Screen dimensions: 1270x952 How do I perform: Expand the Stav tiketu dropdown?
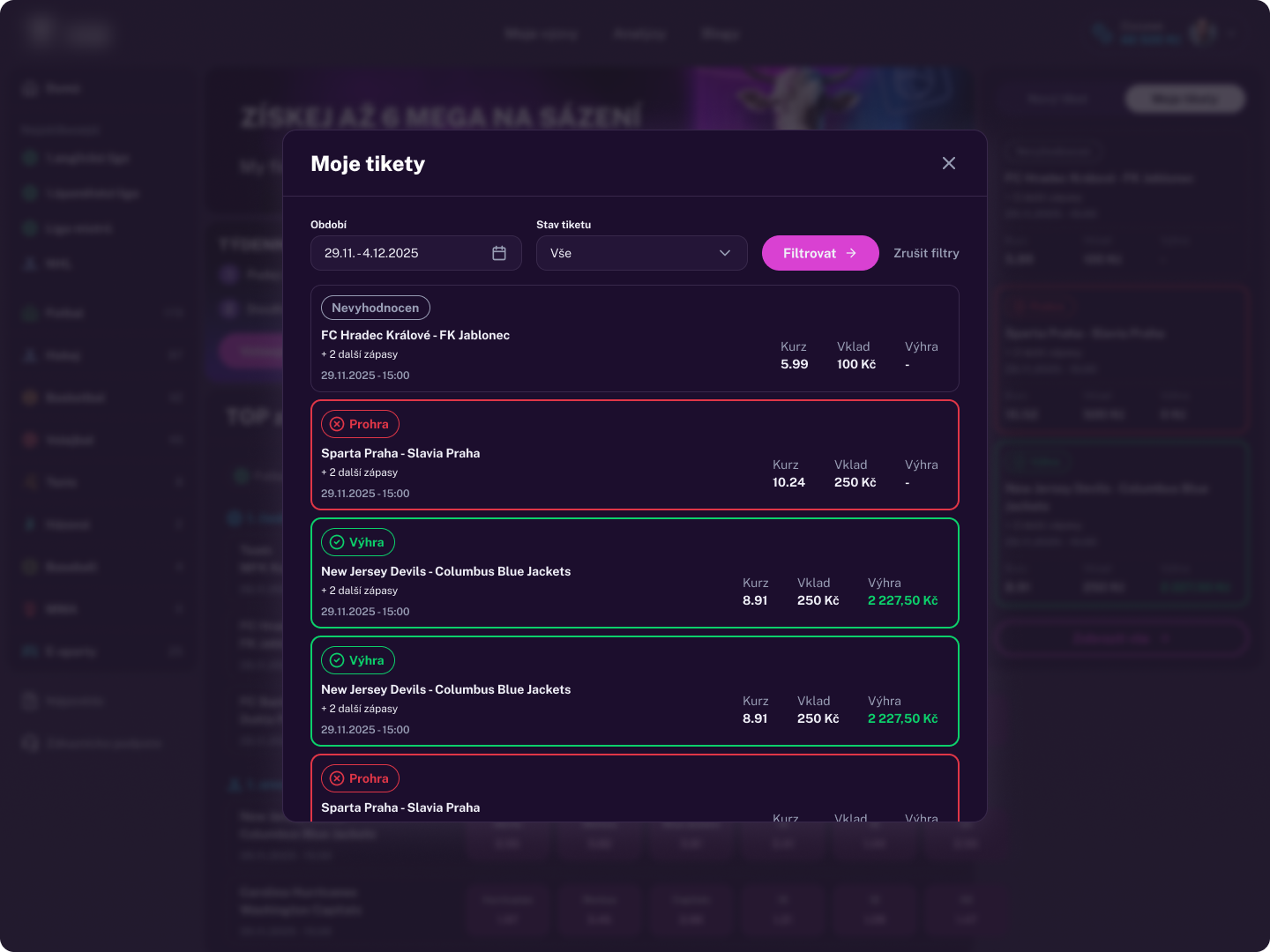(x=642, y=253)
